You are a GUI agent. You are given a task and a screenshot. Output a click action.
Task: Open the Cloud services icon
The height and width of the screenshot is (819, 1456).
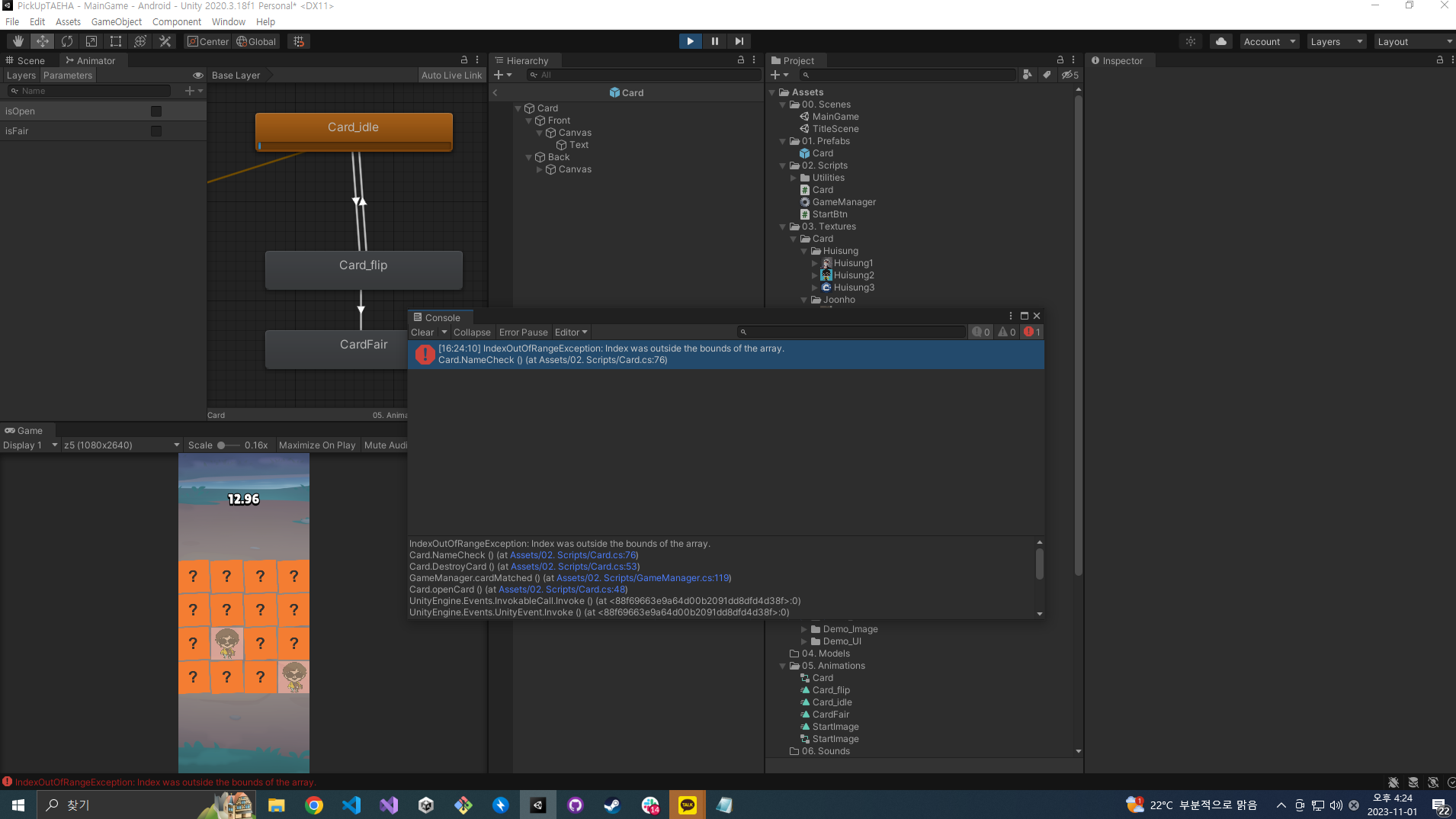1221,41
